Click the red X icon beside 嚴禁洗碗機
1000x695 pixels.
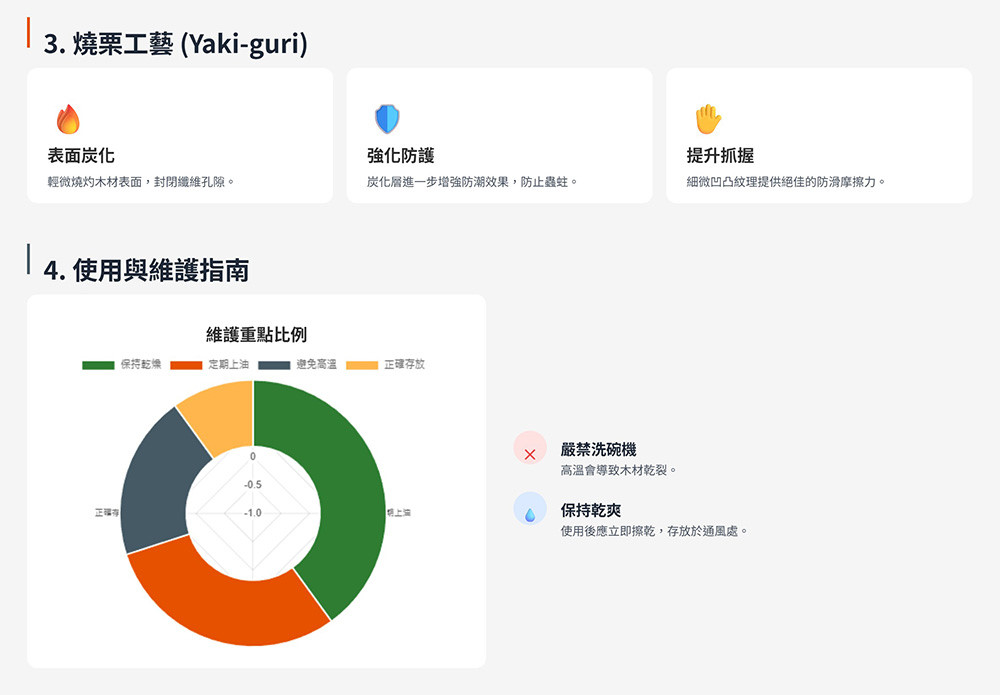tap(530, 455)
